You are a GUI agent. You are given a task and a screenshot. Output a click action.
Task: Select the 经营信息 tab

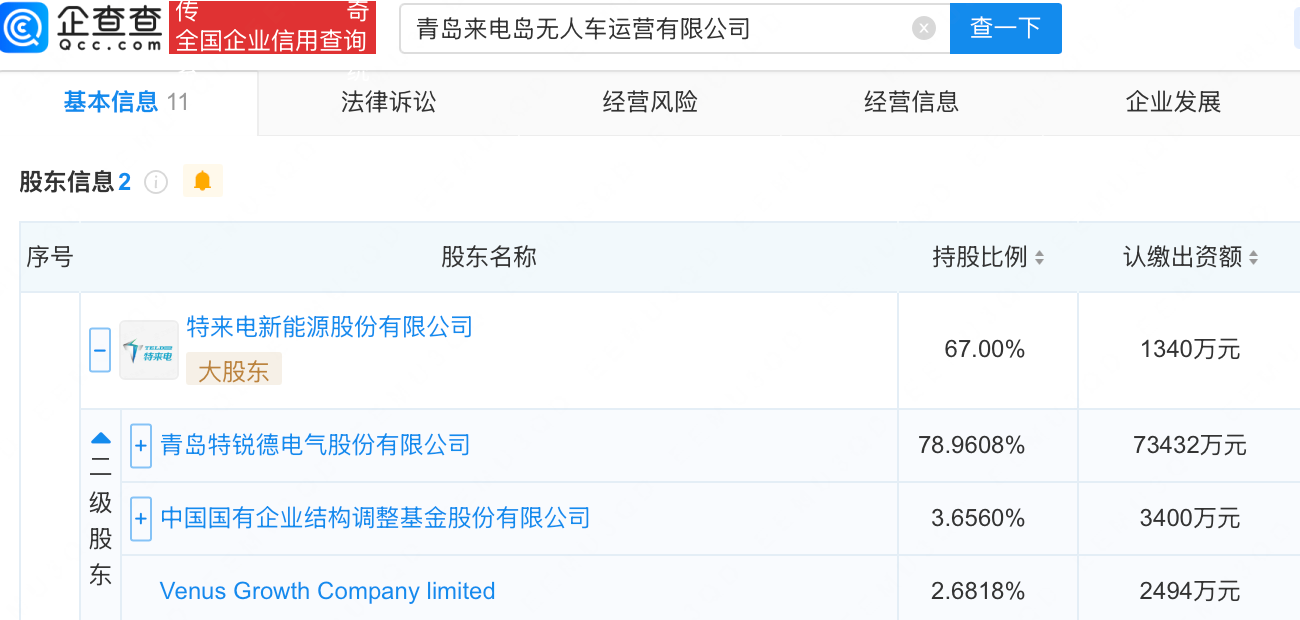pos(911,102)
